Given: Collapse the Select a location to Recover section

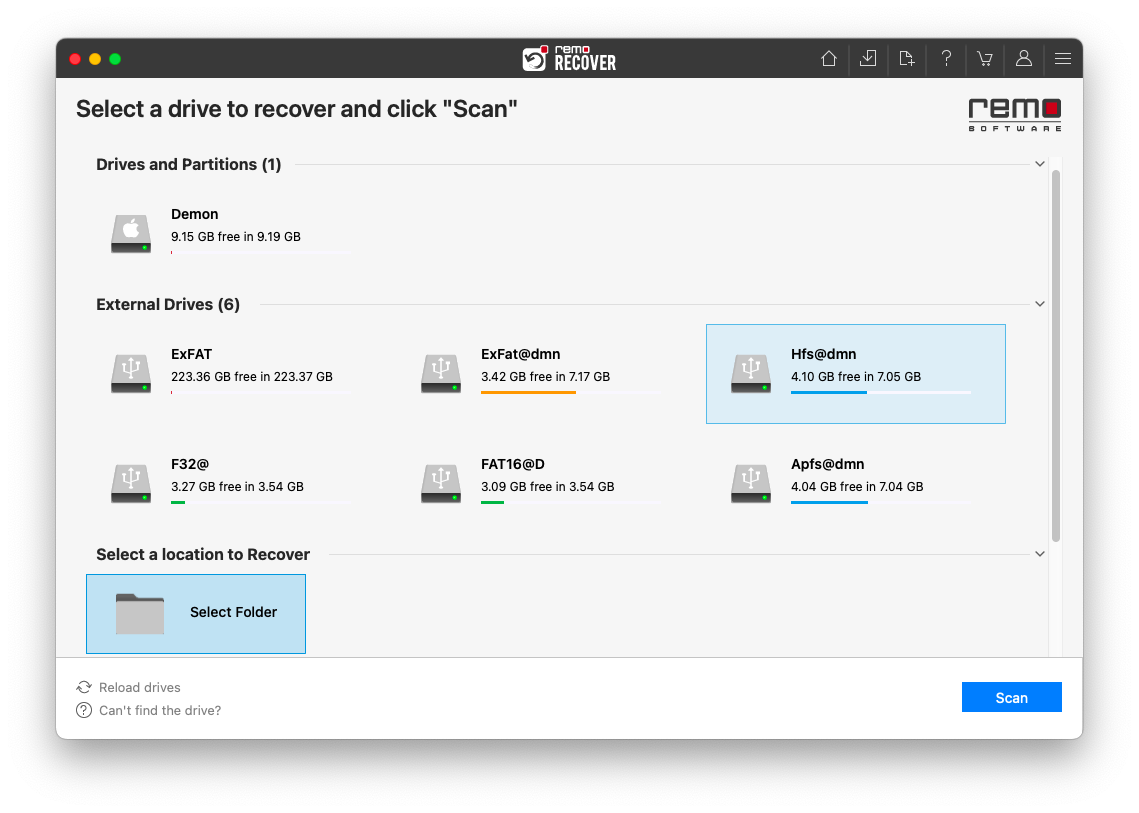Looking at the screenshot, I should tap(1039, 553).
